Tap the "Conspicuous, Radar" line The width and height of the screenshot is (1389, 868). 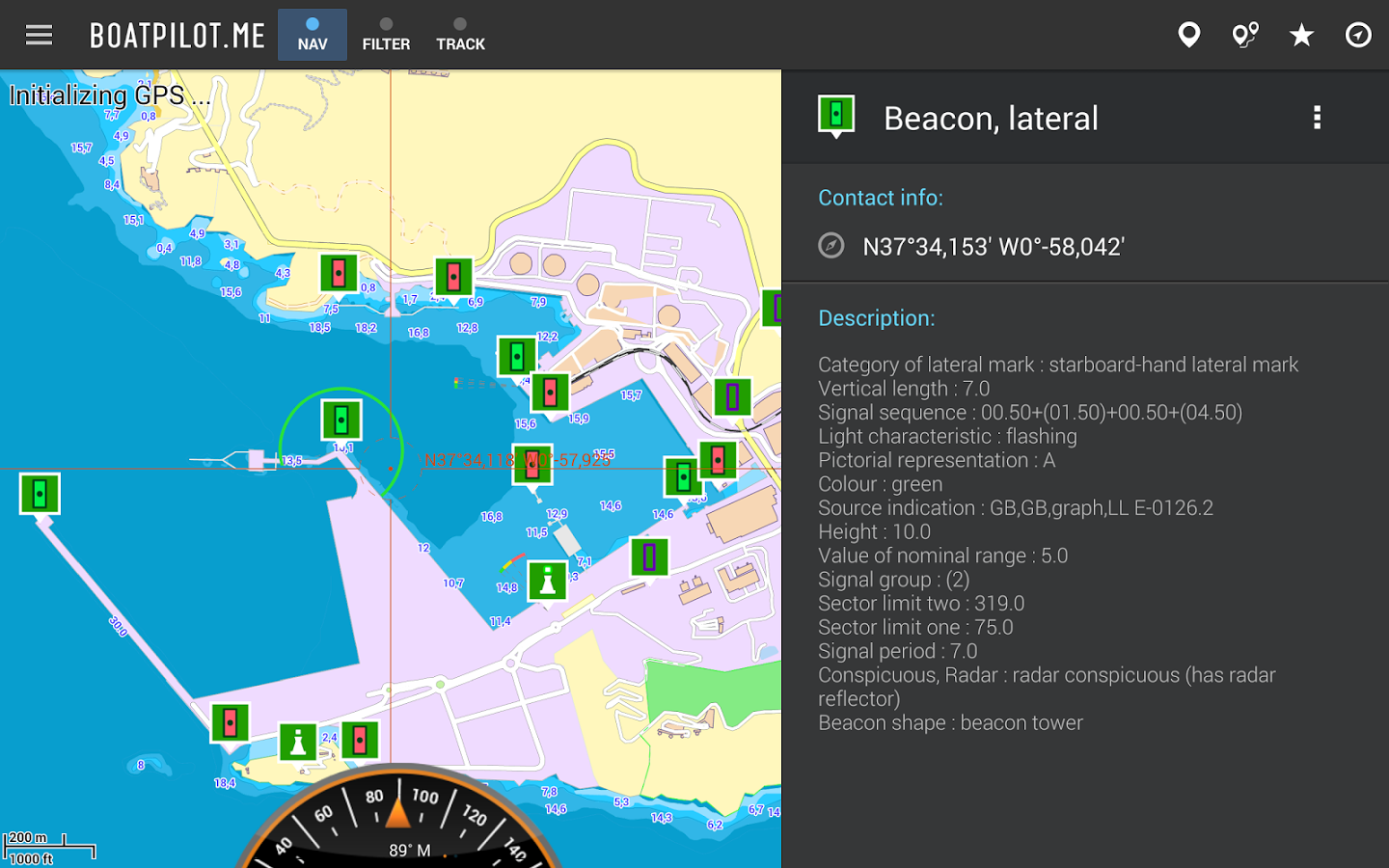tap(1047, 687)
